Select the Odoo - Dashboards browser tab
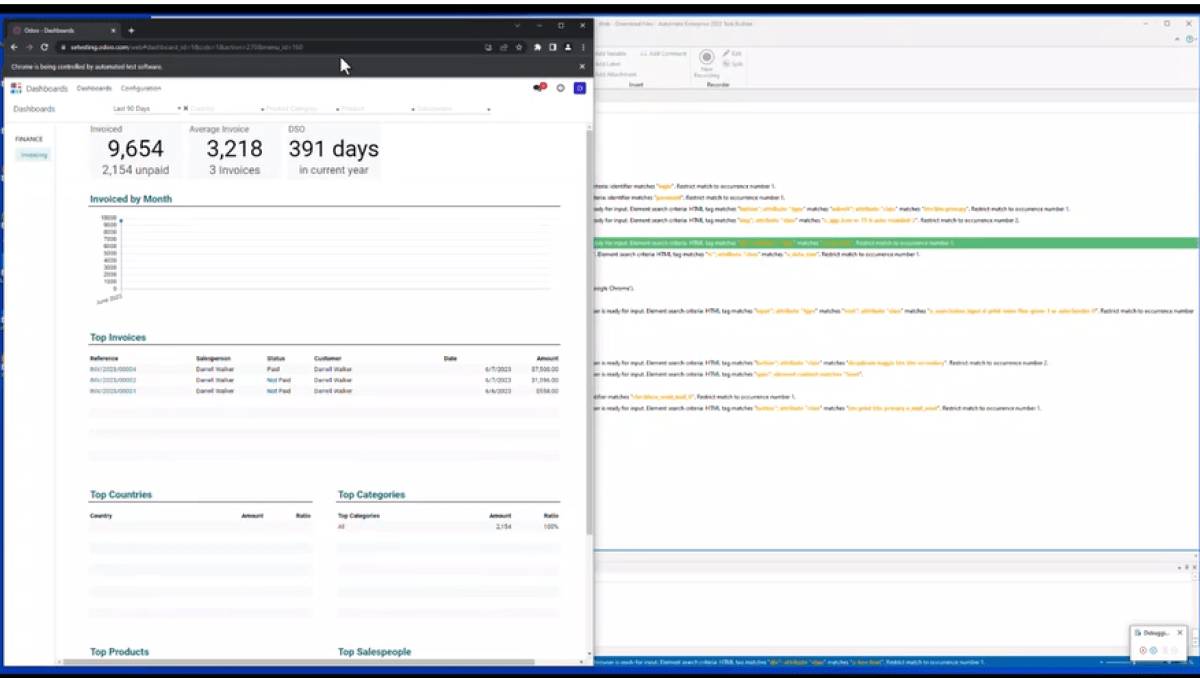Screen dimensions: 1200x678 pyautogui.click(x=60, y=30)
